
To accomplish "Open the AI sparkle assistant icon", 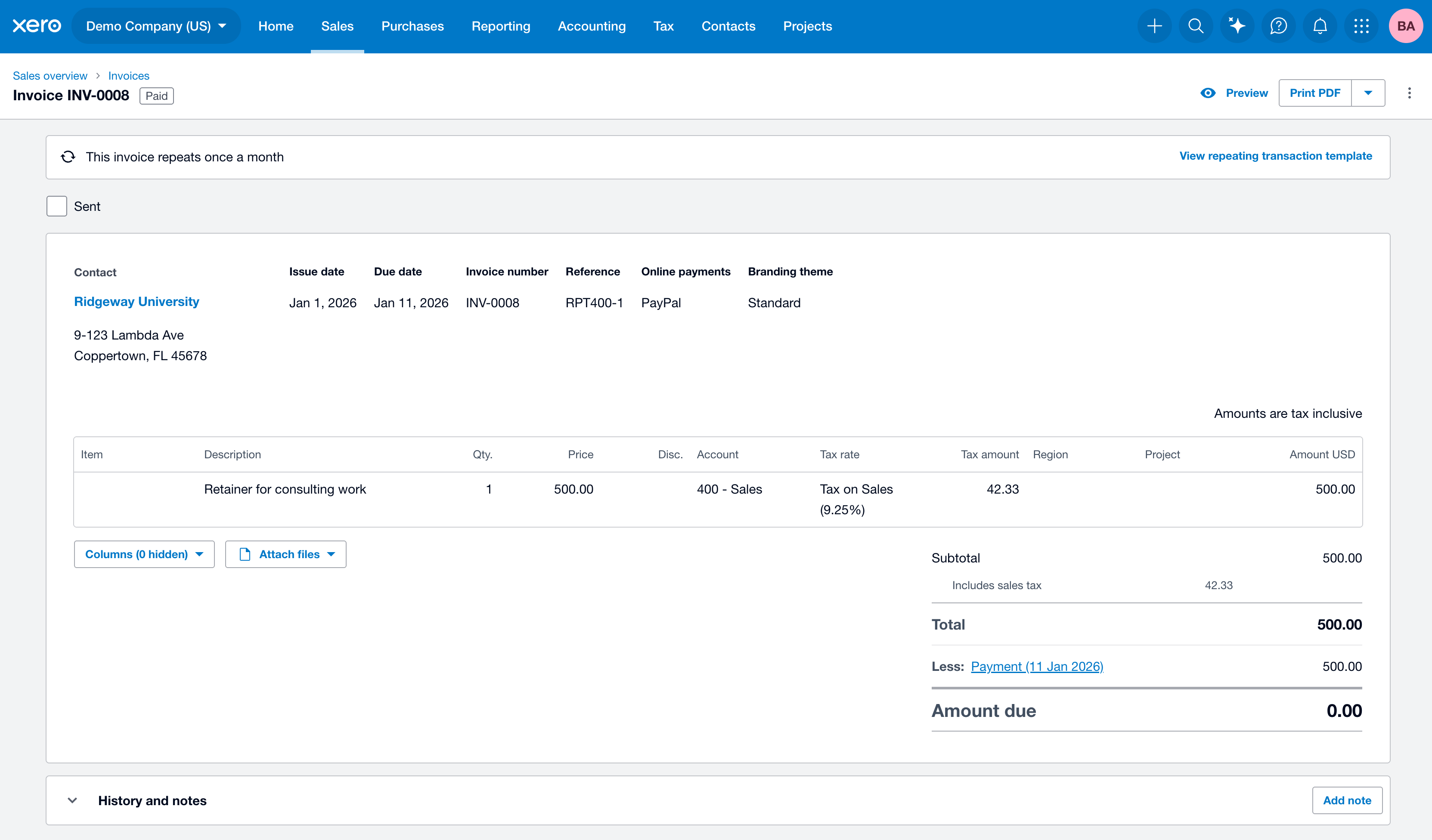I will 1237,26.
